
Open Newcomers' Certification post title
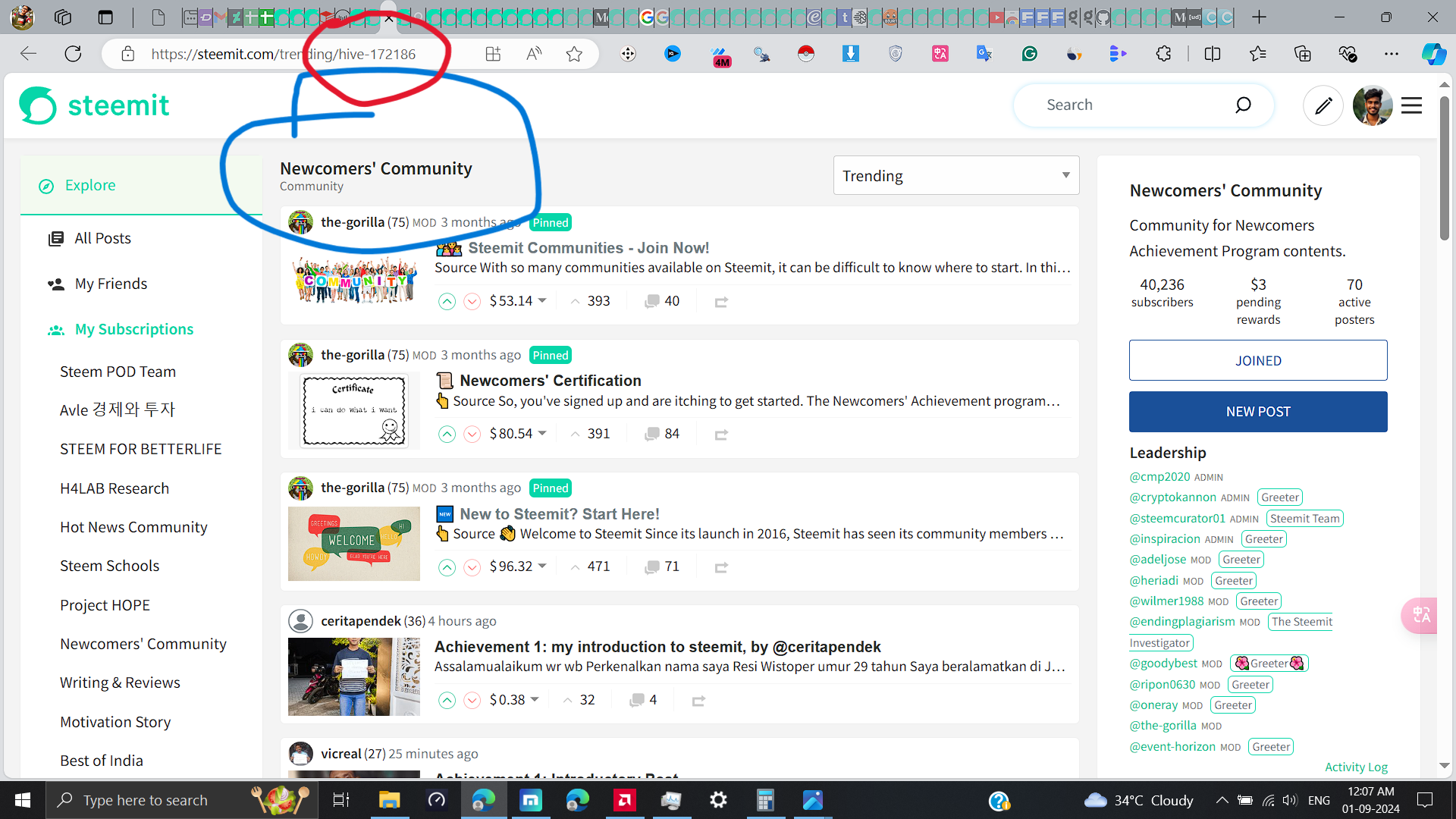(551, 381)
